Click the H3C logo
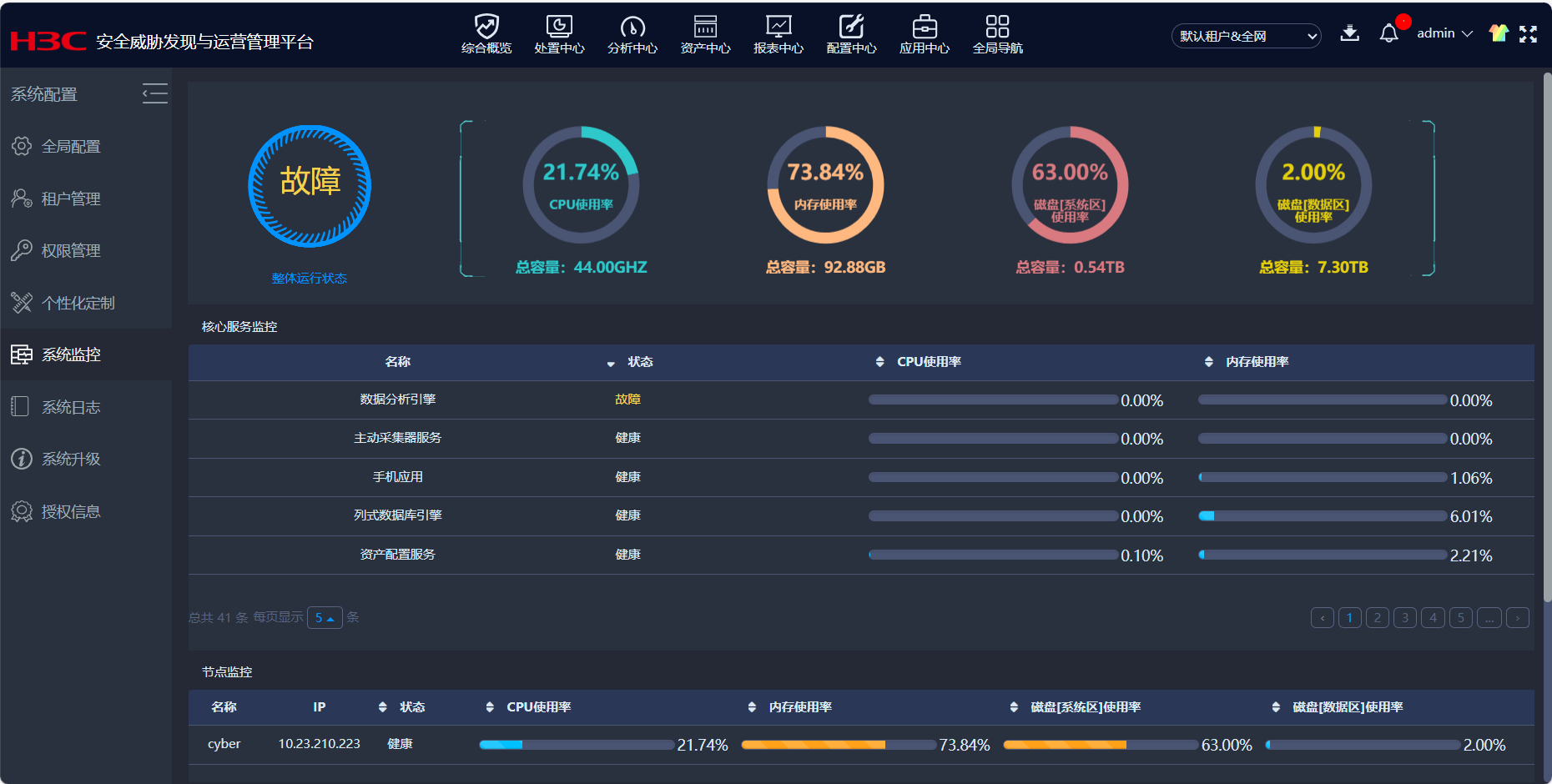The width and height of the screenshot is (1552, 784). coord(48,40)
